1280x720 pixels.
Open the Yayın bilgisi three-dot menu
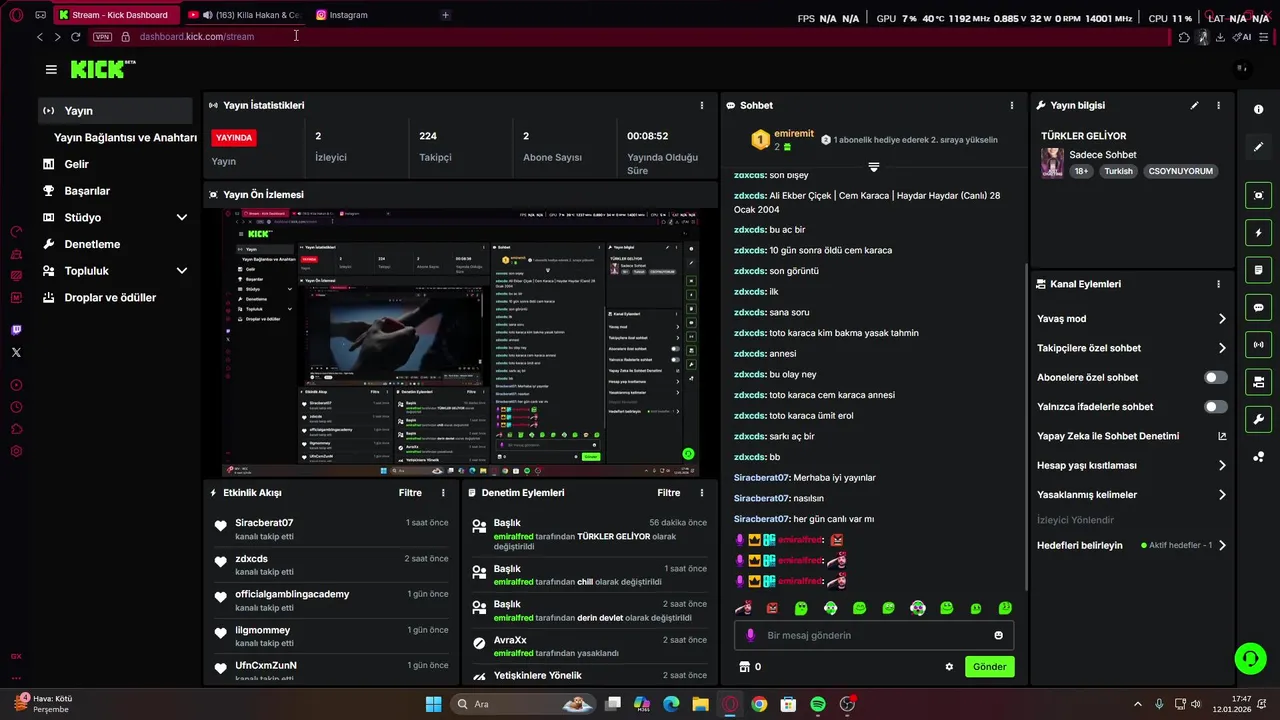pos(1218,105)
